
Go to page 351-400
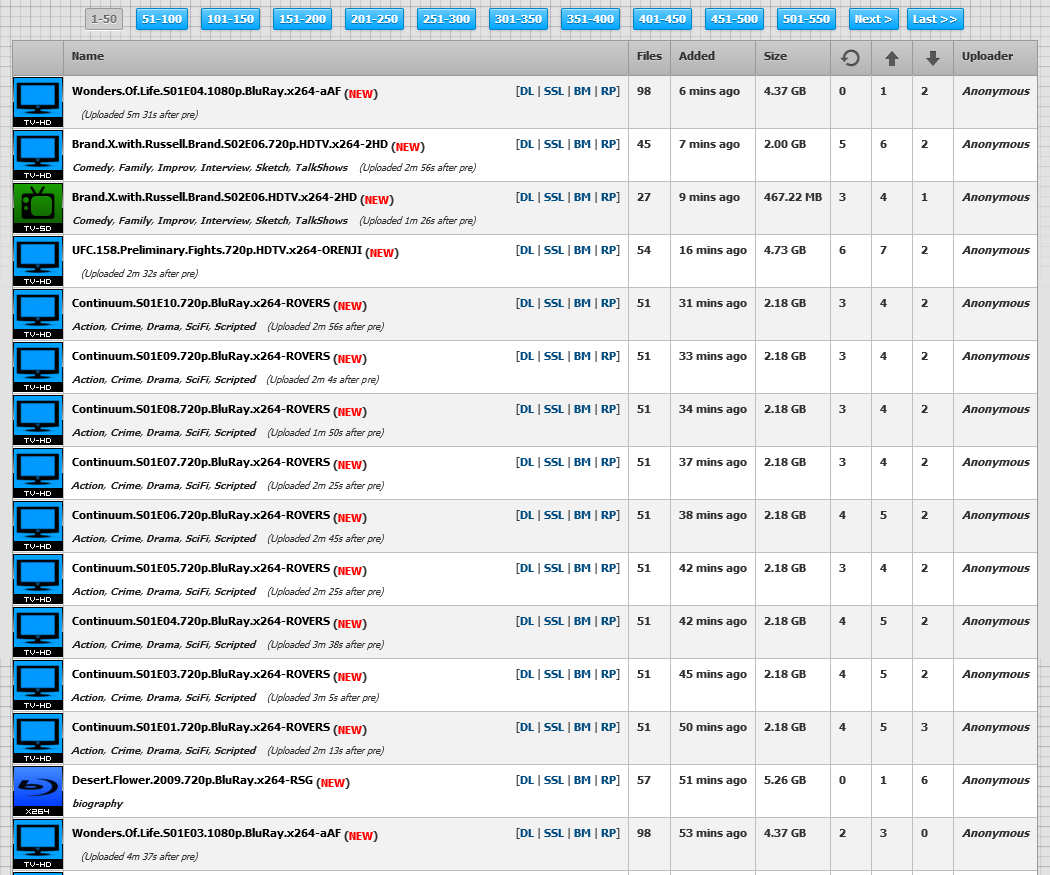(x=590, y=19)
